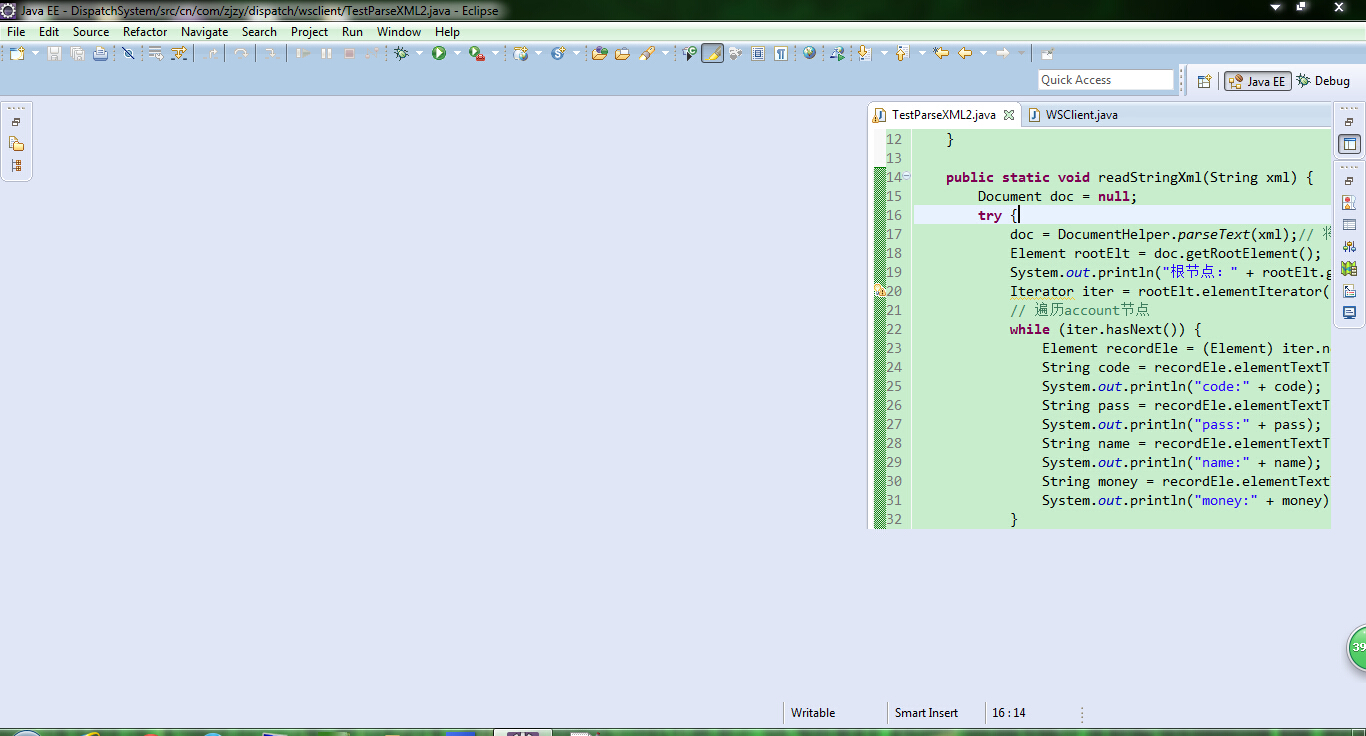Screen dimensions: 1366x736
Task: Run the program with green Run button
Action: [x=439, y=54]
